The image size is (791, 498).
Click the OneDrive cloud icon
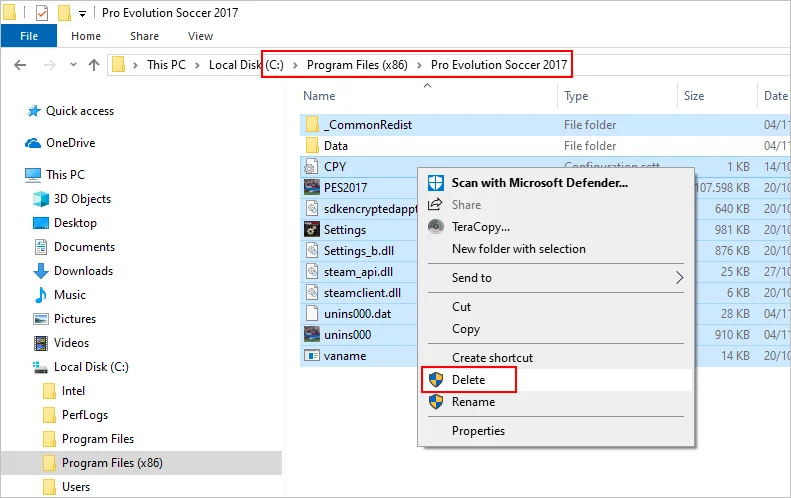(x=33, y=143)
